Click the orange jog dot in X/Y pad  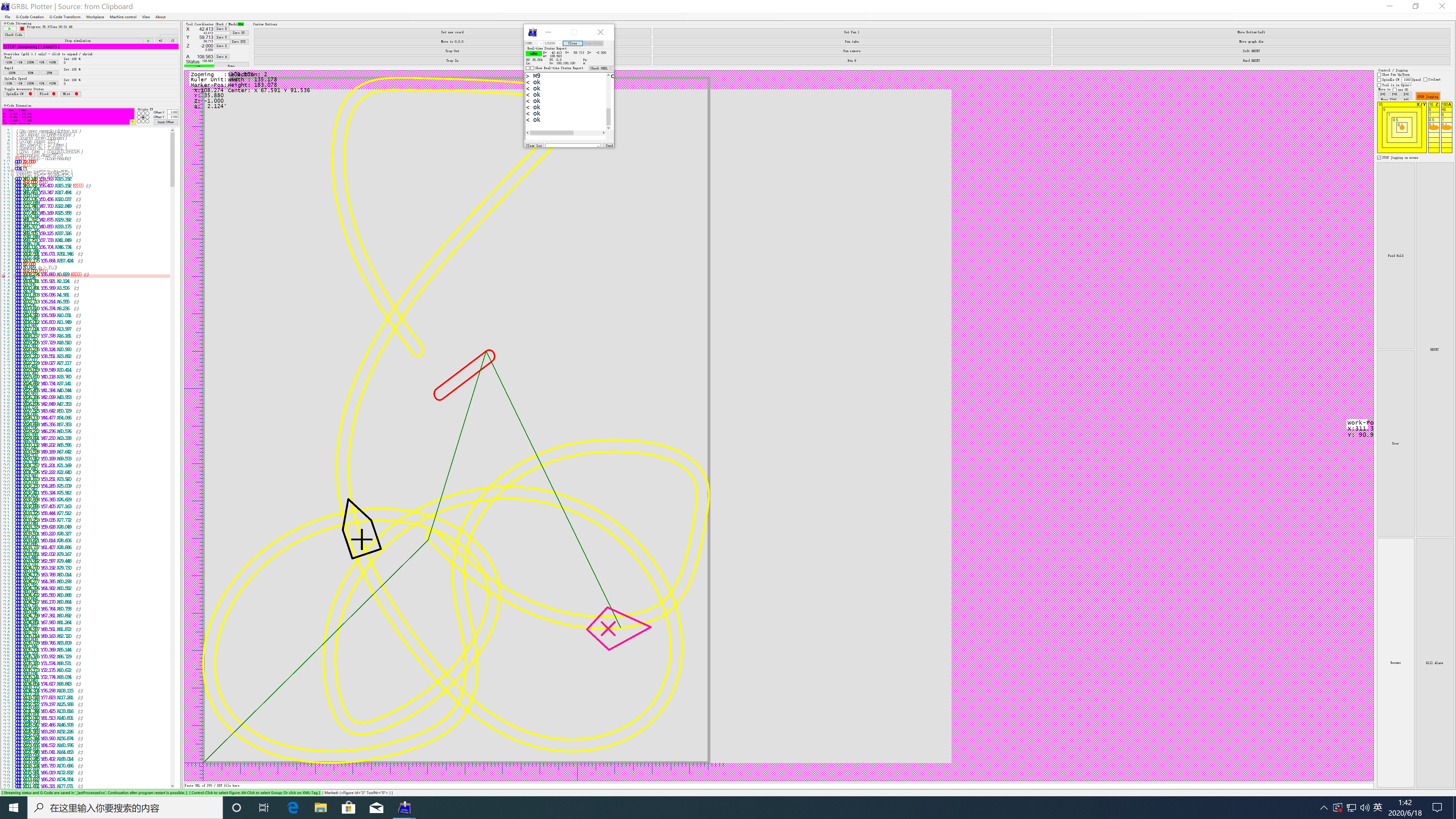click(x=1402, y=128)
